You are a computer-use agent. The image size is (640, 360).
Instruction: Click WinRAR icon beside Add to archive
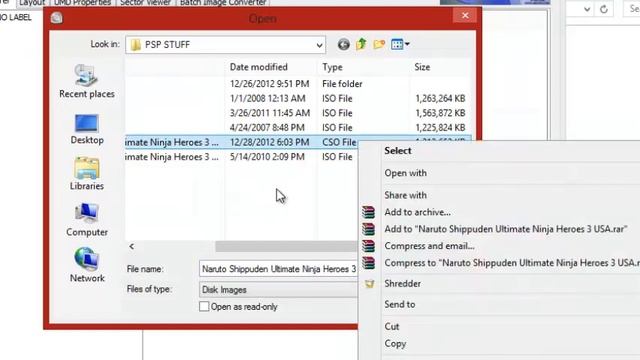[x=368, y=212]
